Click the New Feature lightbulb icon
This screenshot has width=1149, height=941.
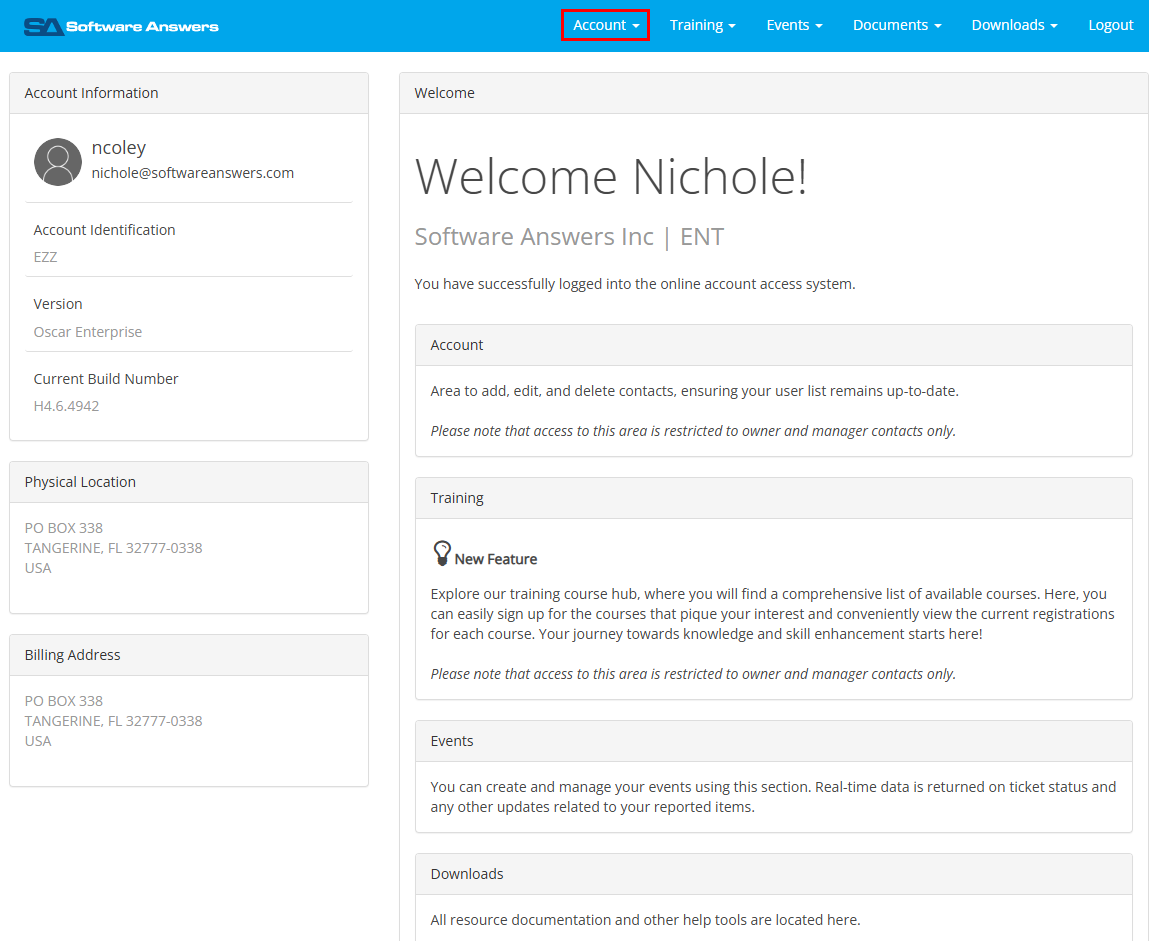coord(442,553)
